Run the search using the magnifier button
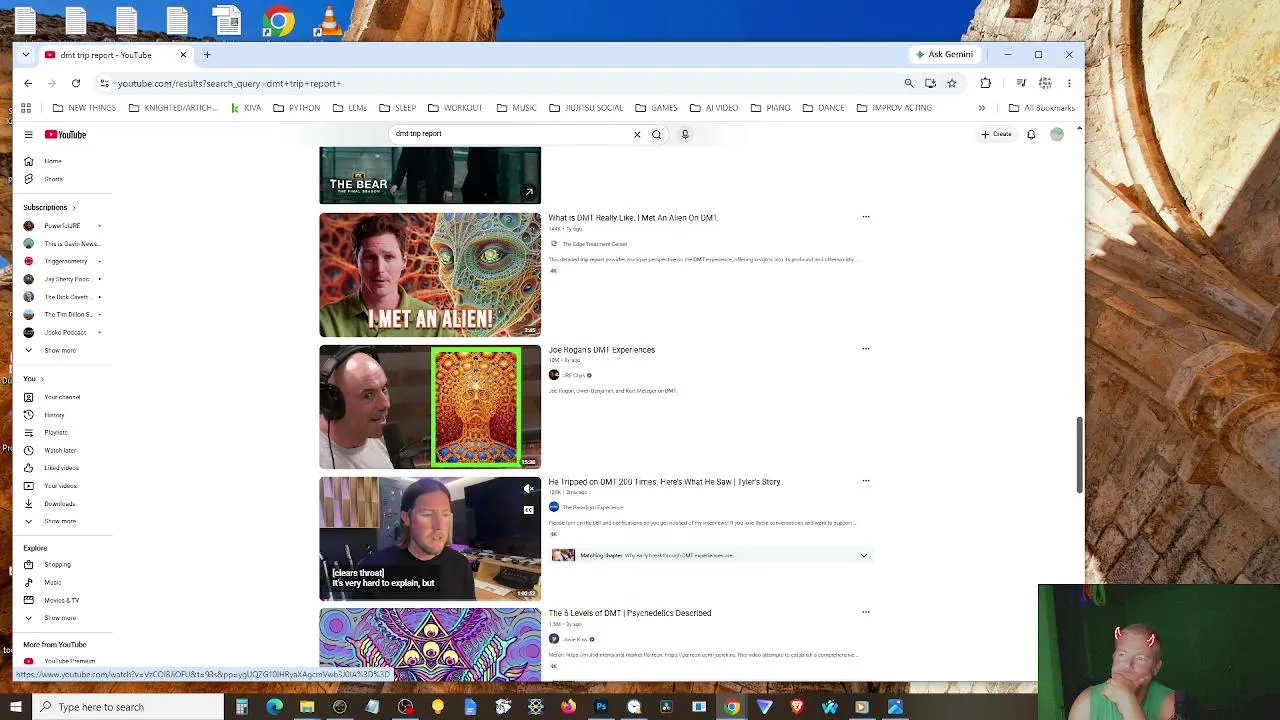Viewport: 1280px width, 720px height. (x=656, y=134)
